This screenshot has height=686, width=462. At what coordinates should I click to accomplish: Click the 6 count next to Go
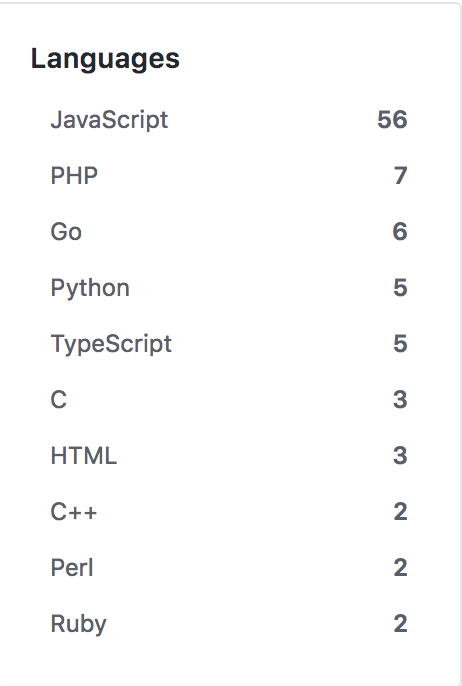coord(400,232)
